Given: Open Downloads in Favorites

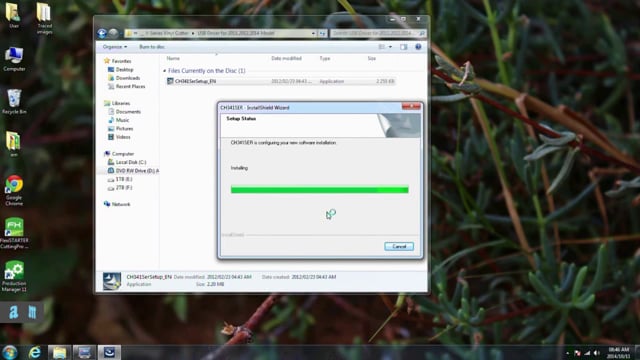Looking at the screenshot, I should [128, 78].
